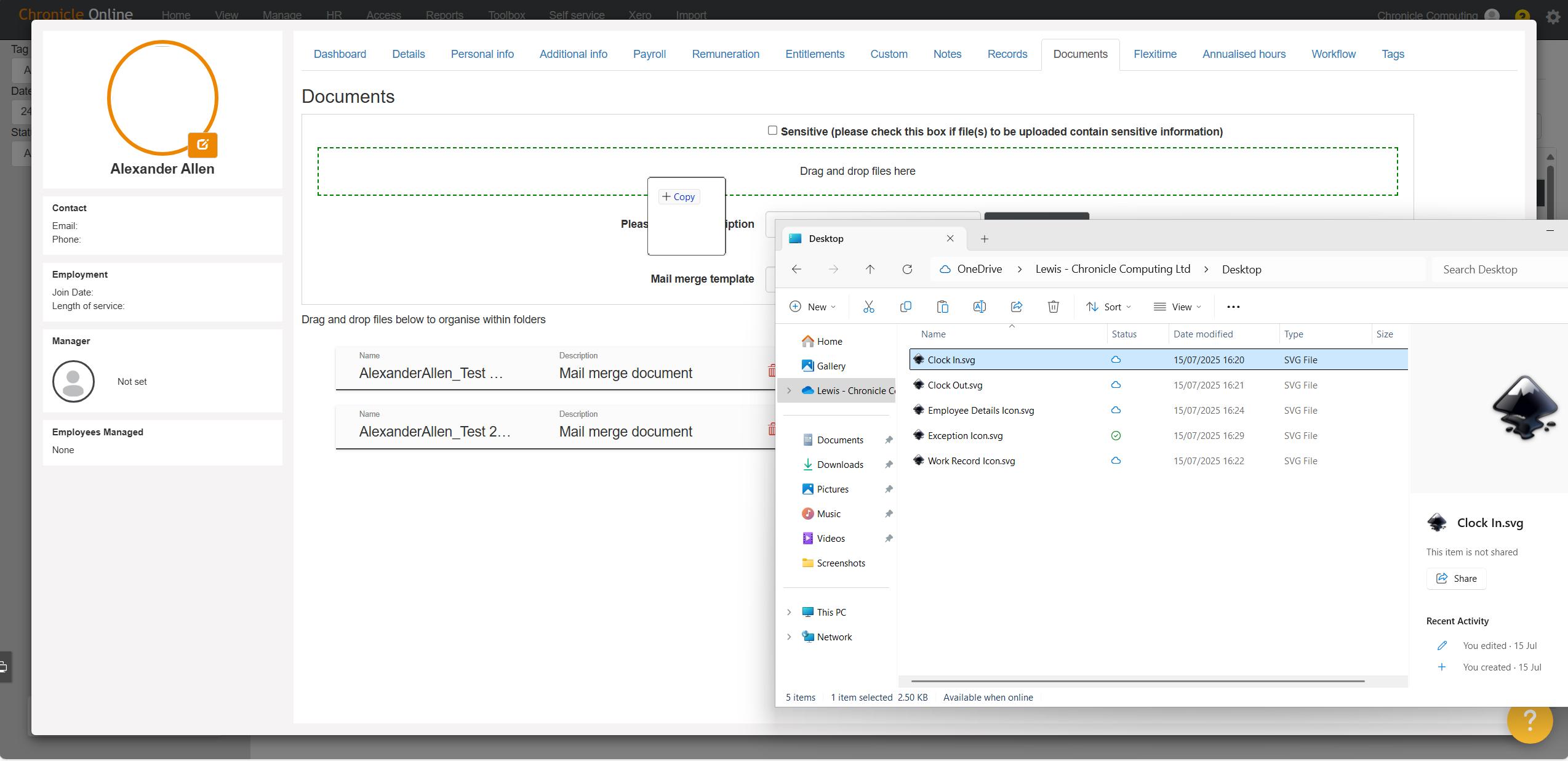The image size is (1568, 761).
Task: Refresh the Desktop folder view
Action: tap(906, 269)
